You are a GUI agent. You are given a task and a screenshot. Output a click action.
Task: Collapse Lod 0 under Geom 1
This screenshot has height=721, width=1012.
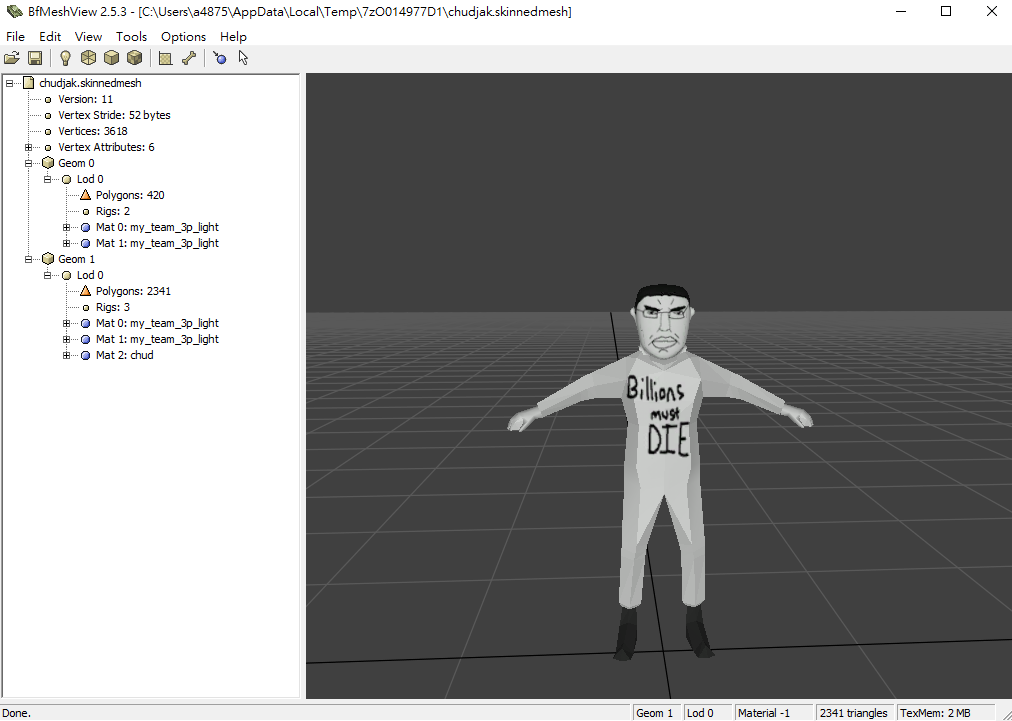tap(48, 275)
